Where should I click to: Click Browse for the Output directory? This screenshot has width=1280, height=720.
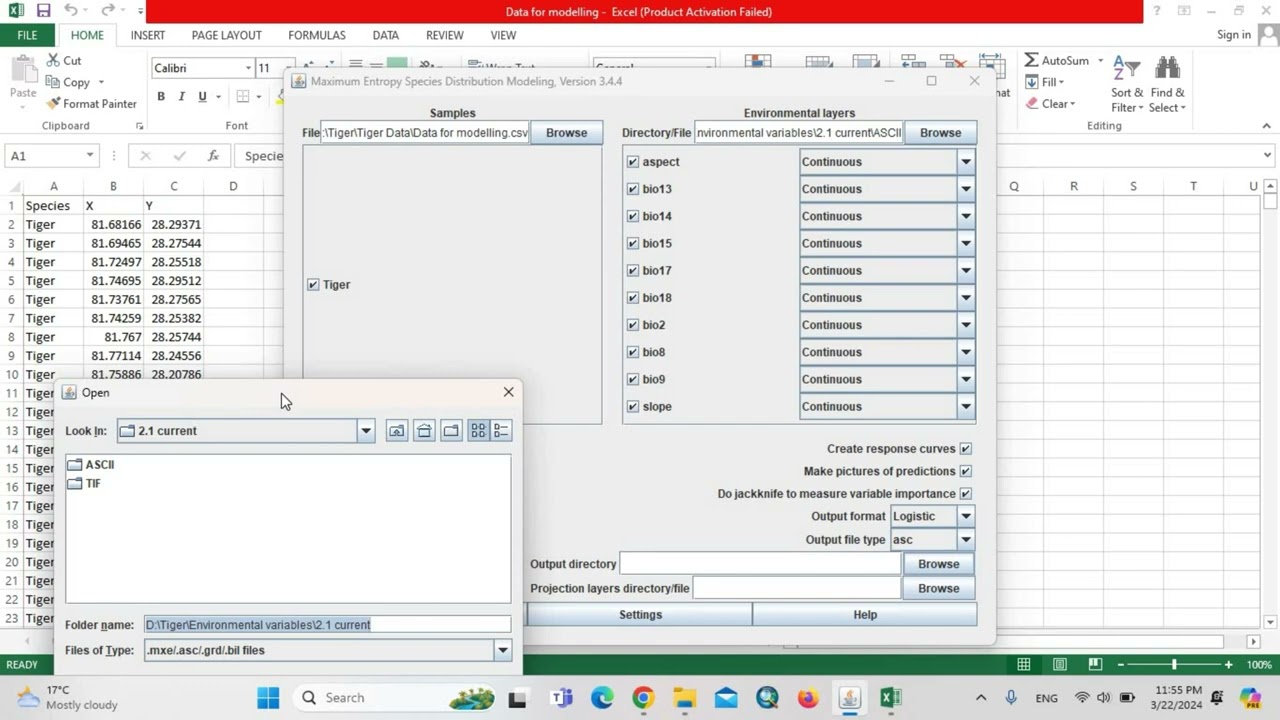click(938, 564)
